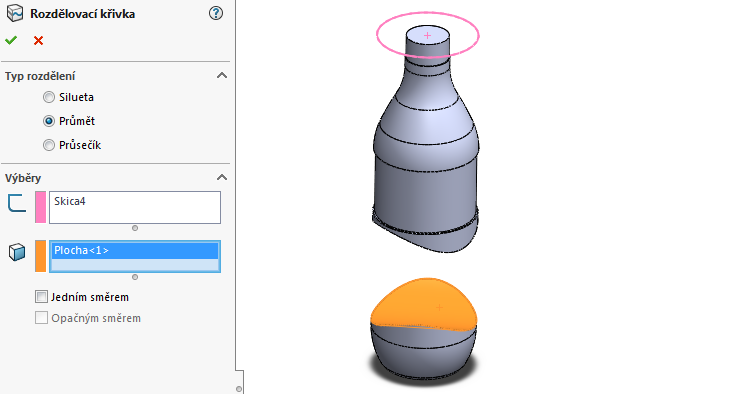Select the Průsečík radio button

pyautogui.click(x=49, y=145)
